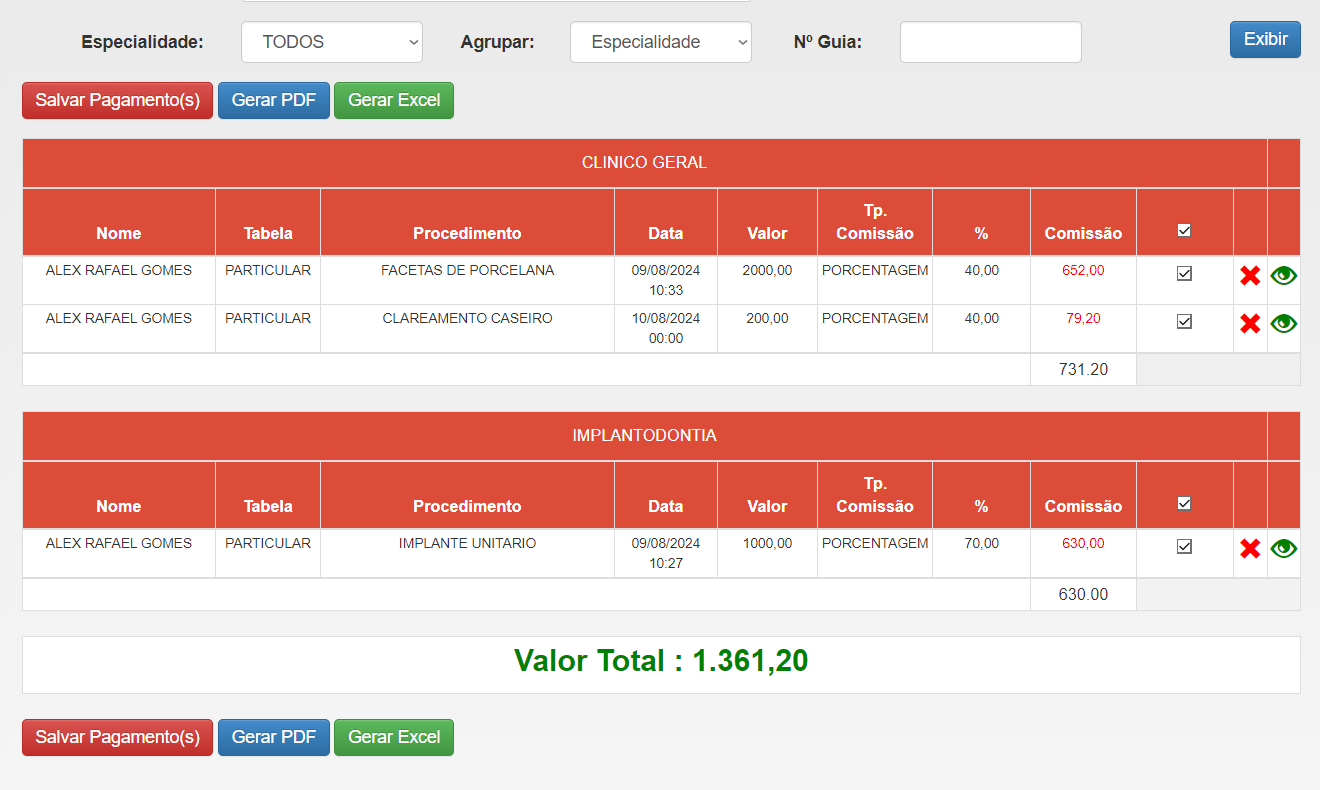Delete the IMPLANTE UNITARIO row with red X
This screenshot has height=790, width=1320.
(1250, 548)
